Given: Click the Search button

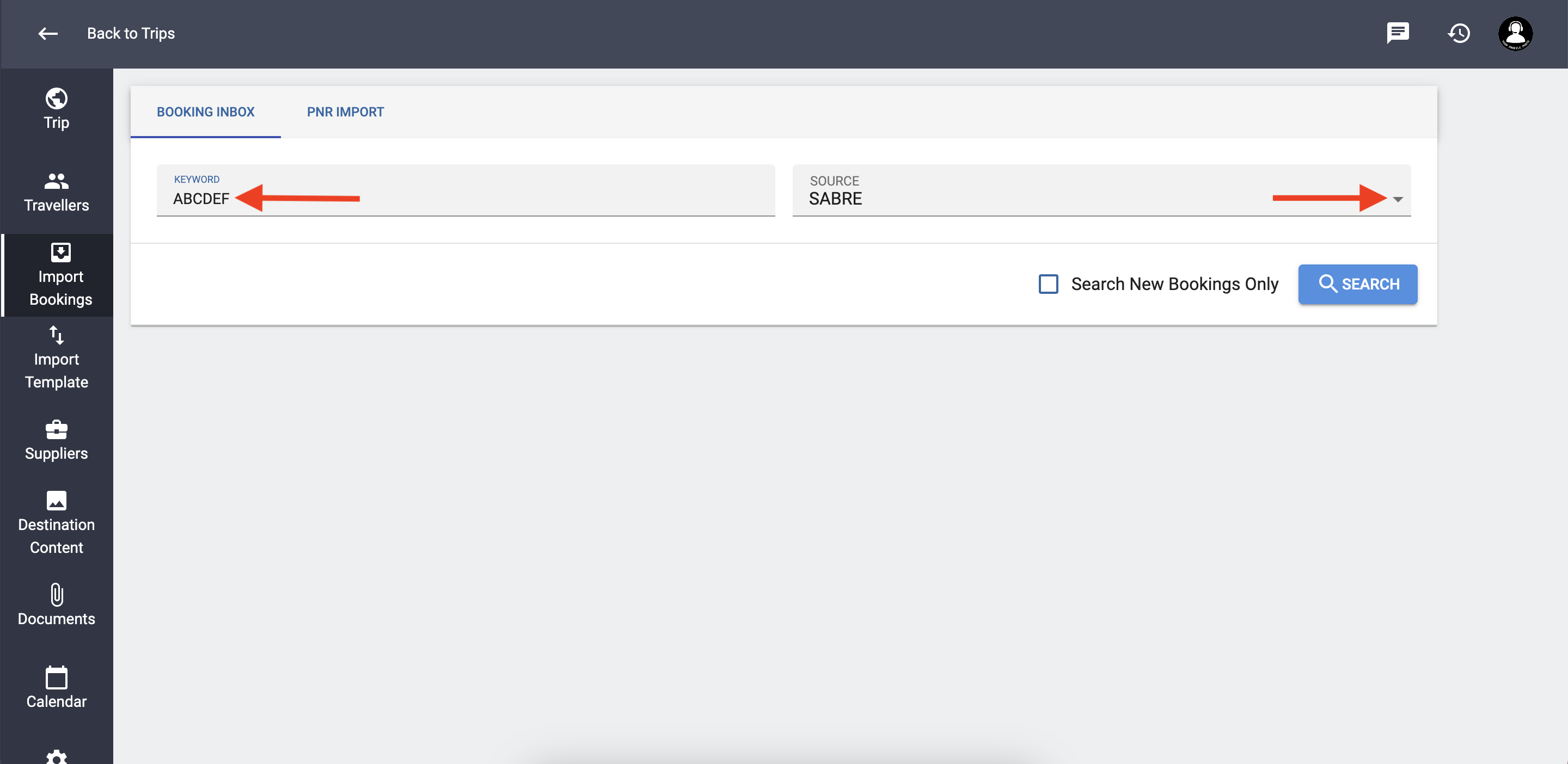Looking at the screenshot, I should pos(1357,284).
